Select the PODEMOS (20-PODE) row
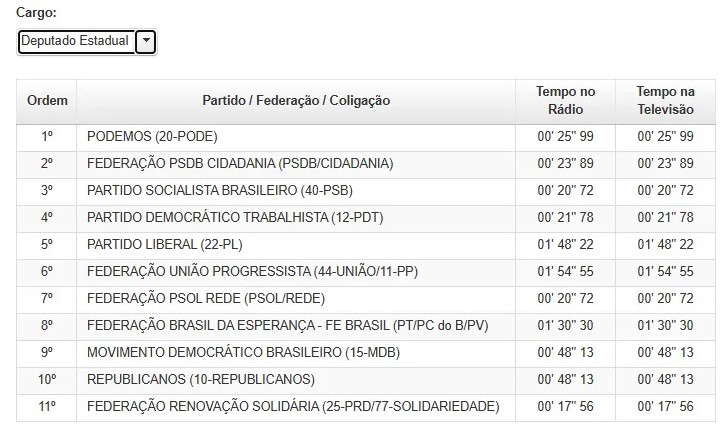 tap(366, 137)
